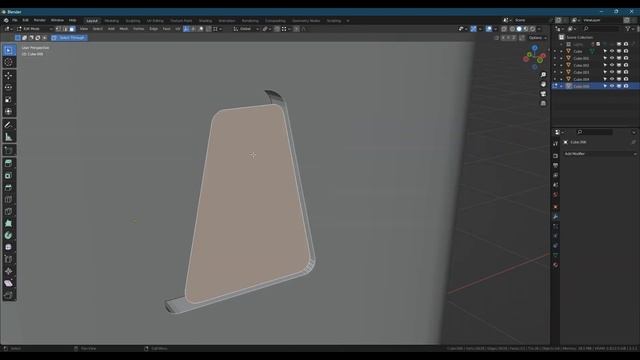Switch to edge select mode
Viewport: 640px width, 360px height.
pyautogui.click(x=65, y=29)
